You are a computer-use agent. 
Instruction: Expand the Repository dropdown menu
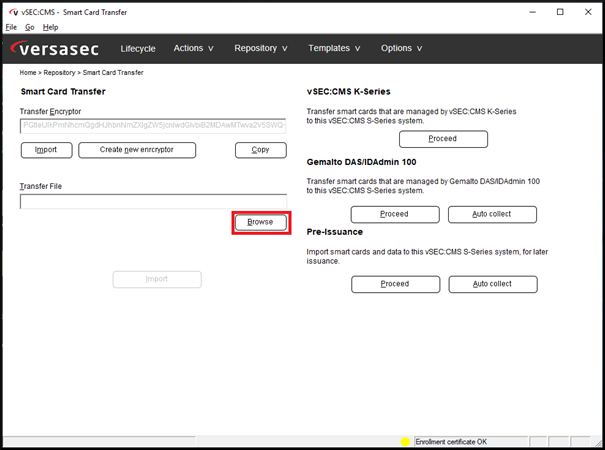tap(261, 48)
